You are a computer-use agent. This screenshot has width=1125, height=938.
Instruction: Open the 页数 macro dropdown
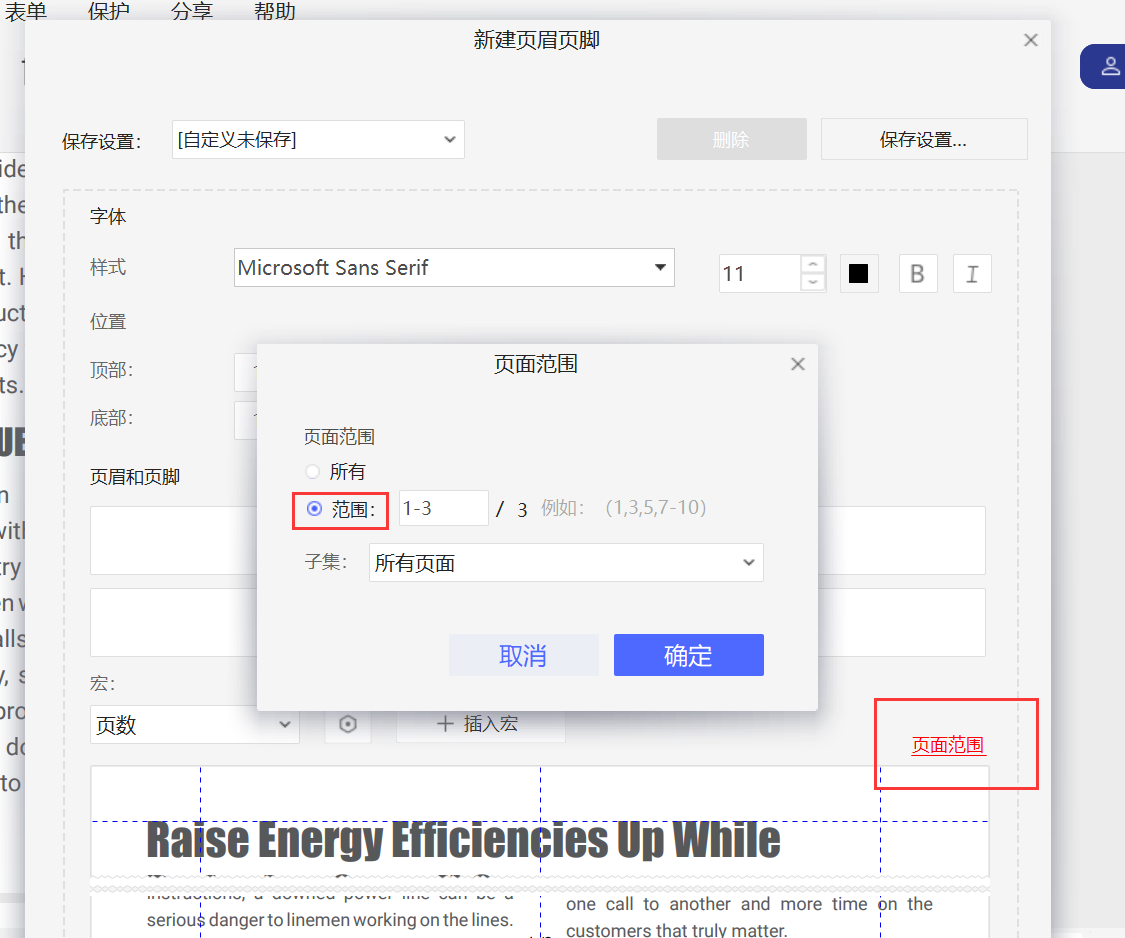194,724
